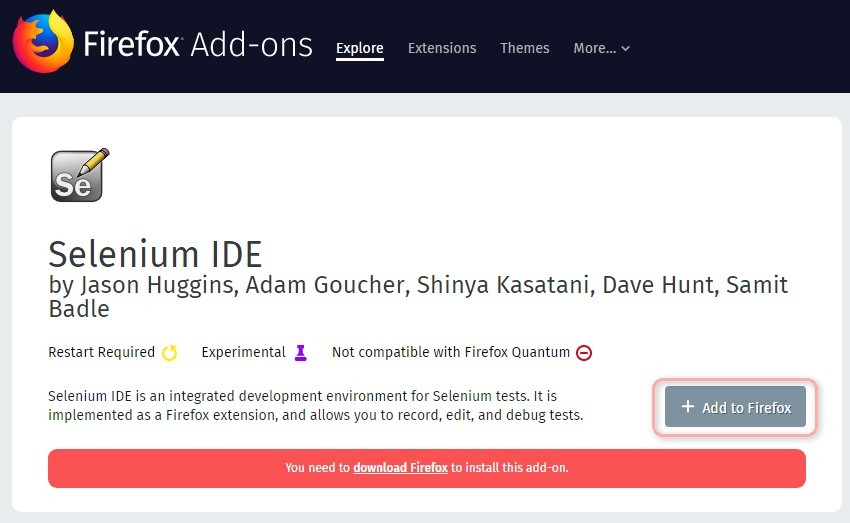Click the Firefox logo icon
The image size is (850, 523).
(x=43, y=41)
